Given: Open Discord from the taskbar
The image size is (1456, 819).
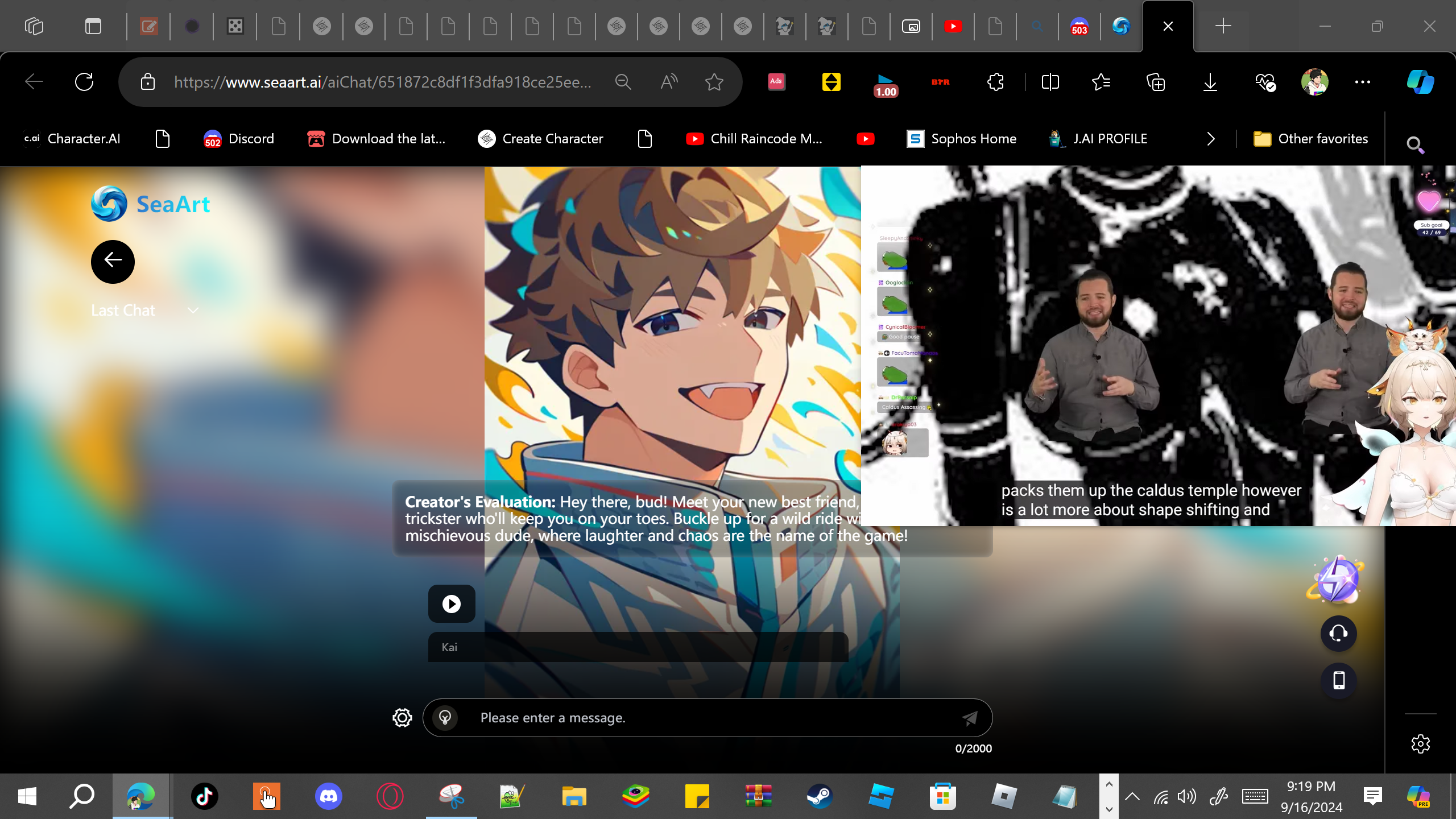Looking at the screenshot, I should point(328,796).
